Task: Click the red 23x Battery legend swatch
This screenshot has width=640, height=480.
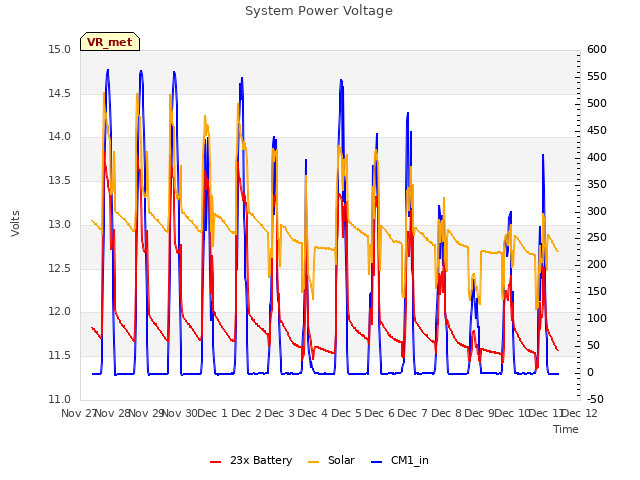Action: tap(216, 462)
